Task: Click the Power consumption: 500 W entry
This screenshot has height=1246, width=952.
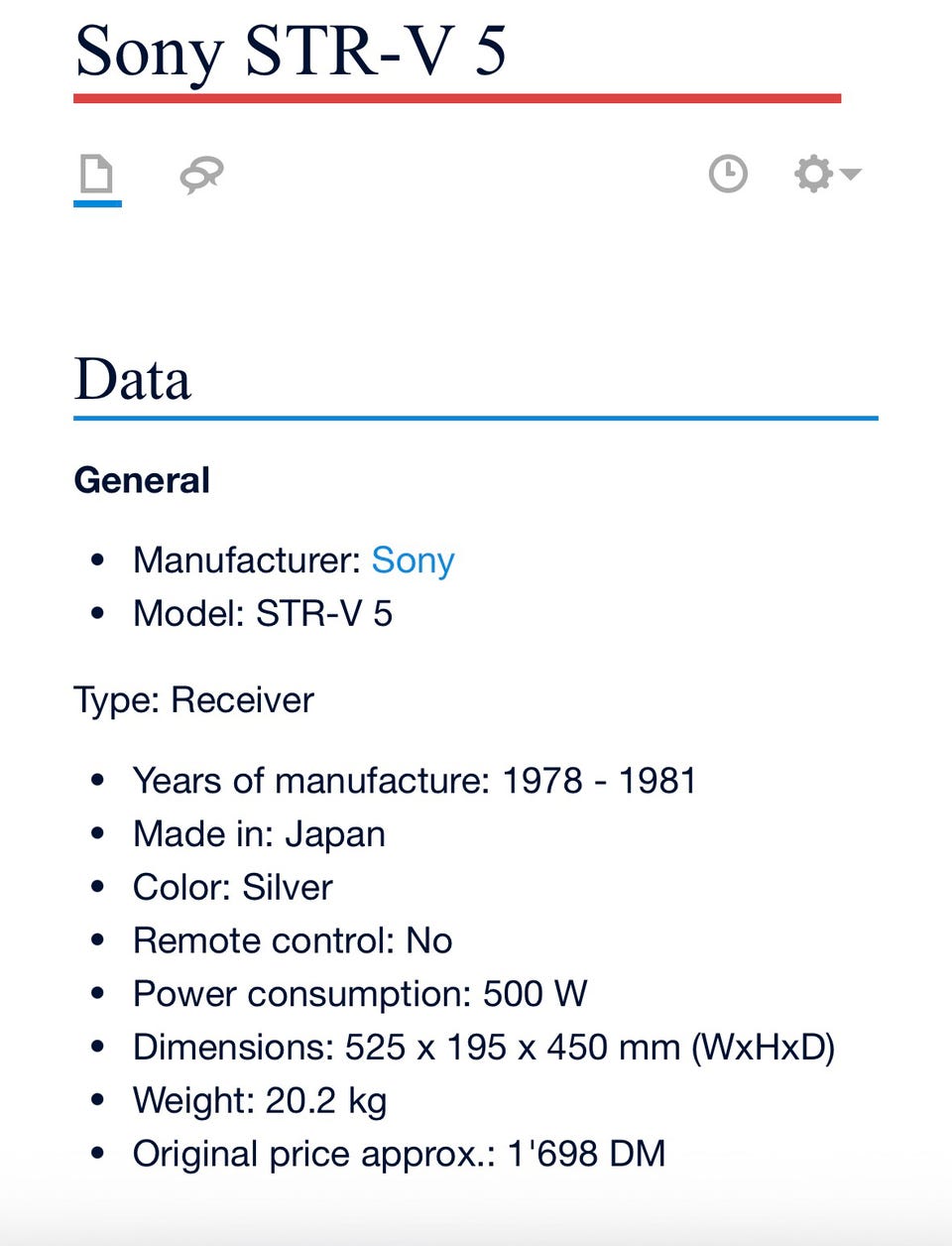Action: click(360, 994)
